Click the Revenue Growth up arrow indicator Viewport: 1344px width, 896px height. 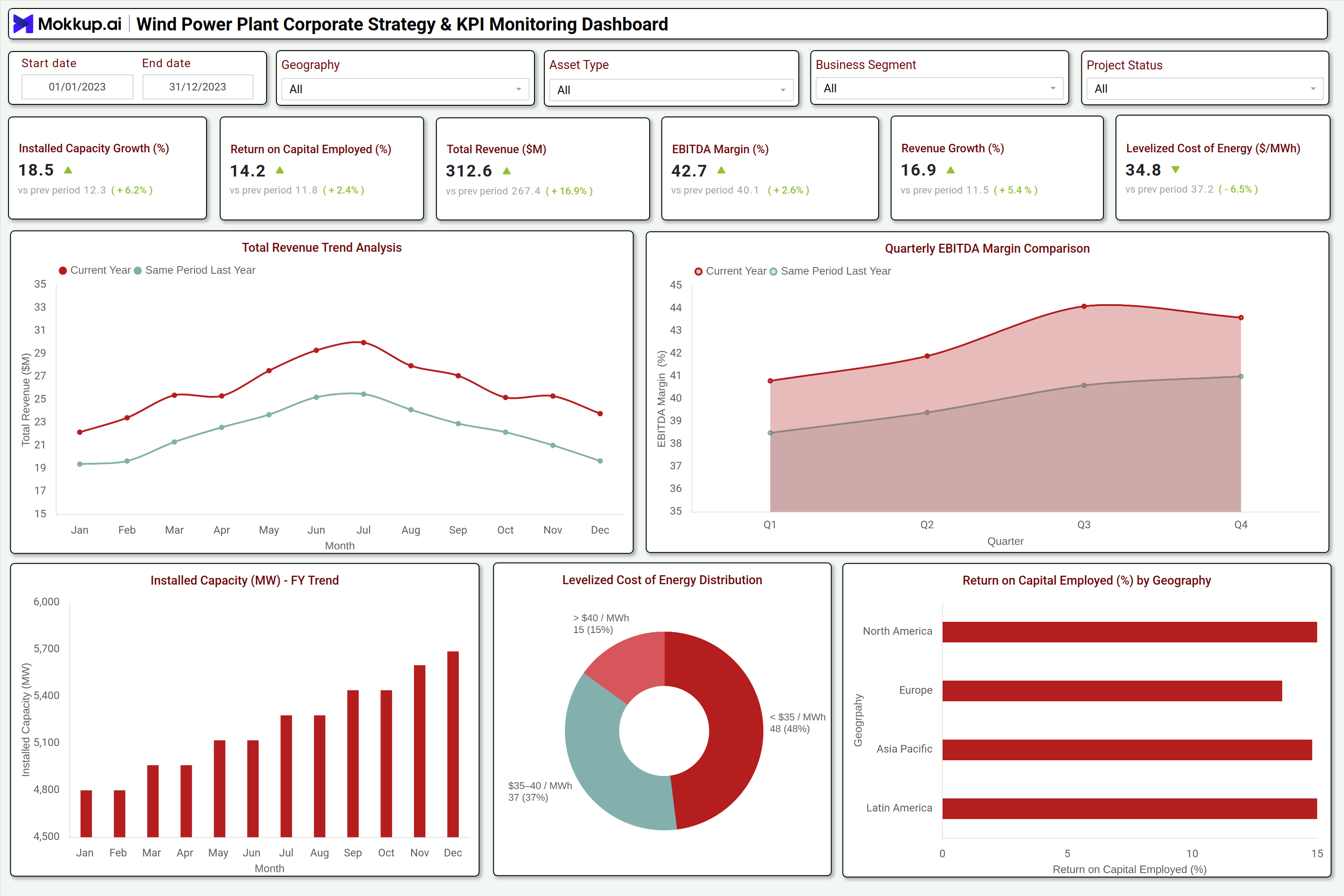(950, 170)
